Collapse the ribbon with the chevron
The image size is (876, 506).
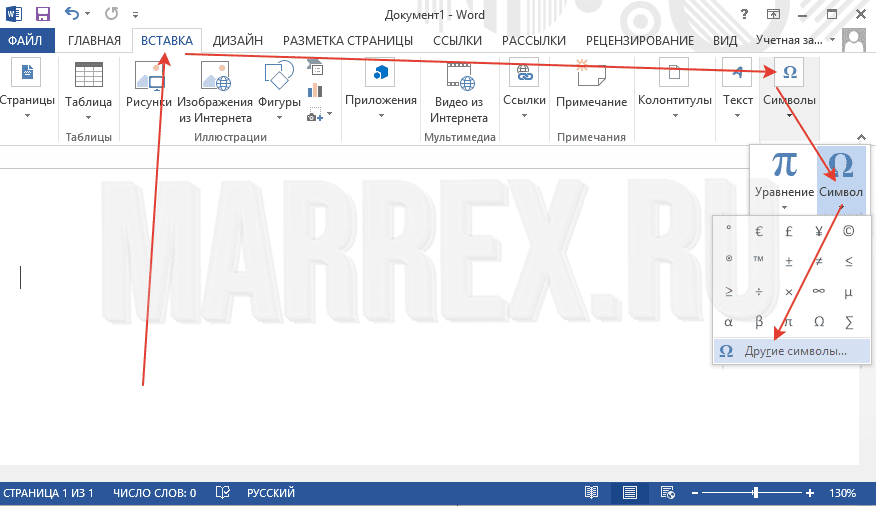(861, 137)
